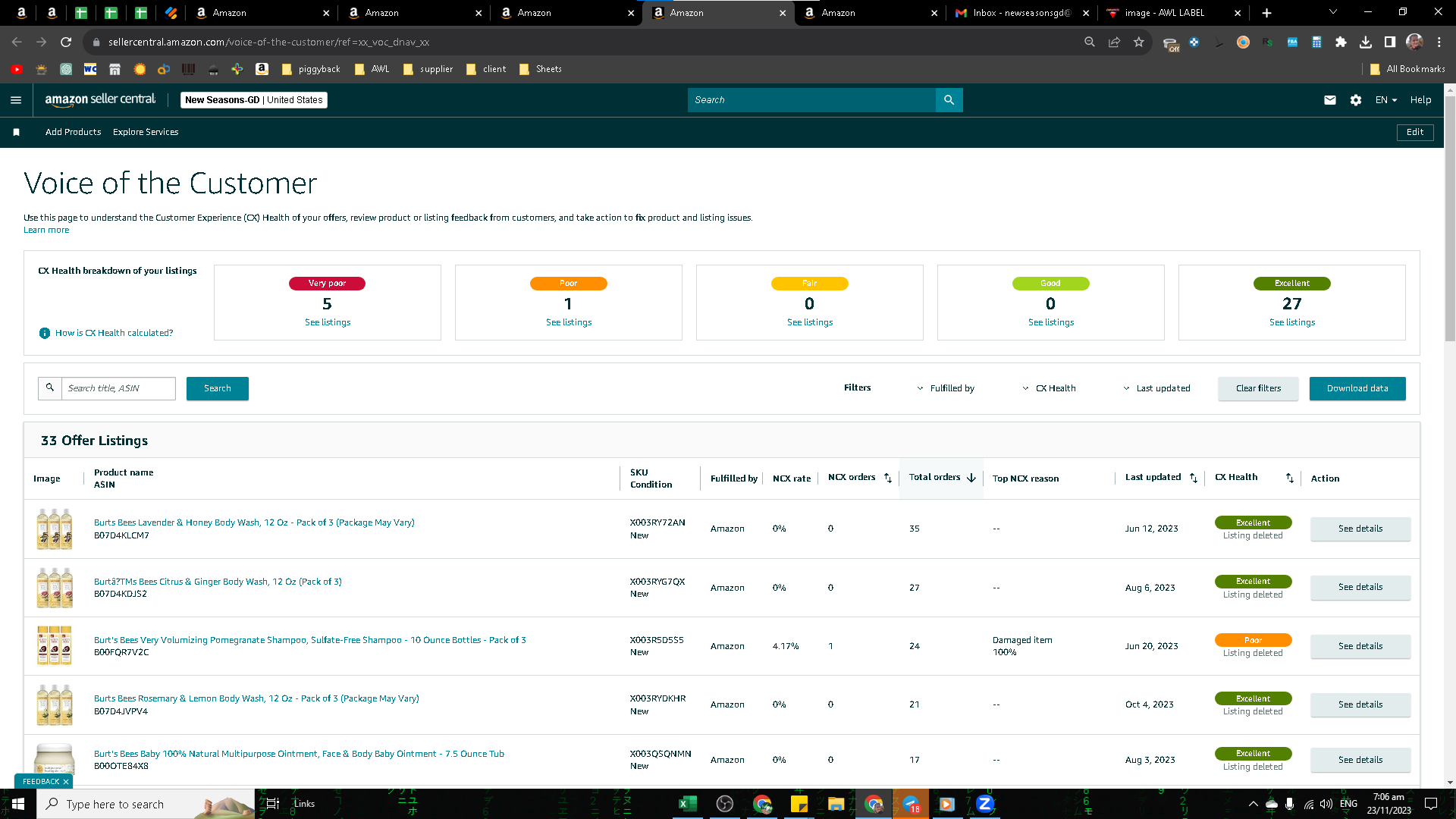Click the bookmark flag icon beside Add Products
The image size is (1456, 819).
click(x=16, y=132)
